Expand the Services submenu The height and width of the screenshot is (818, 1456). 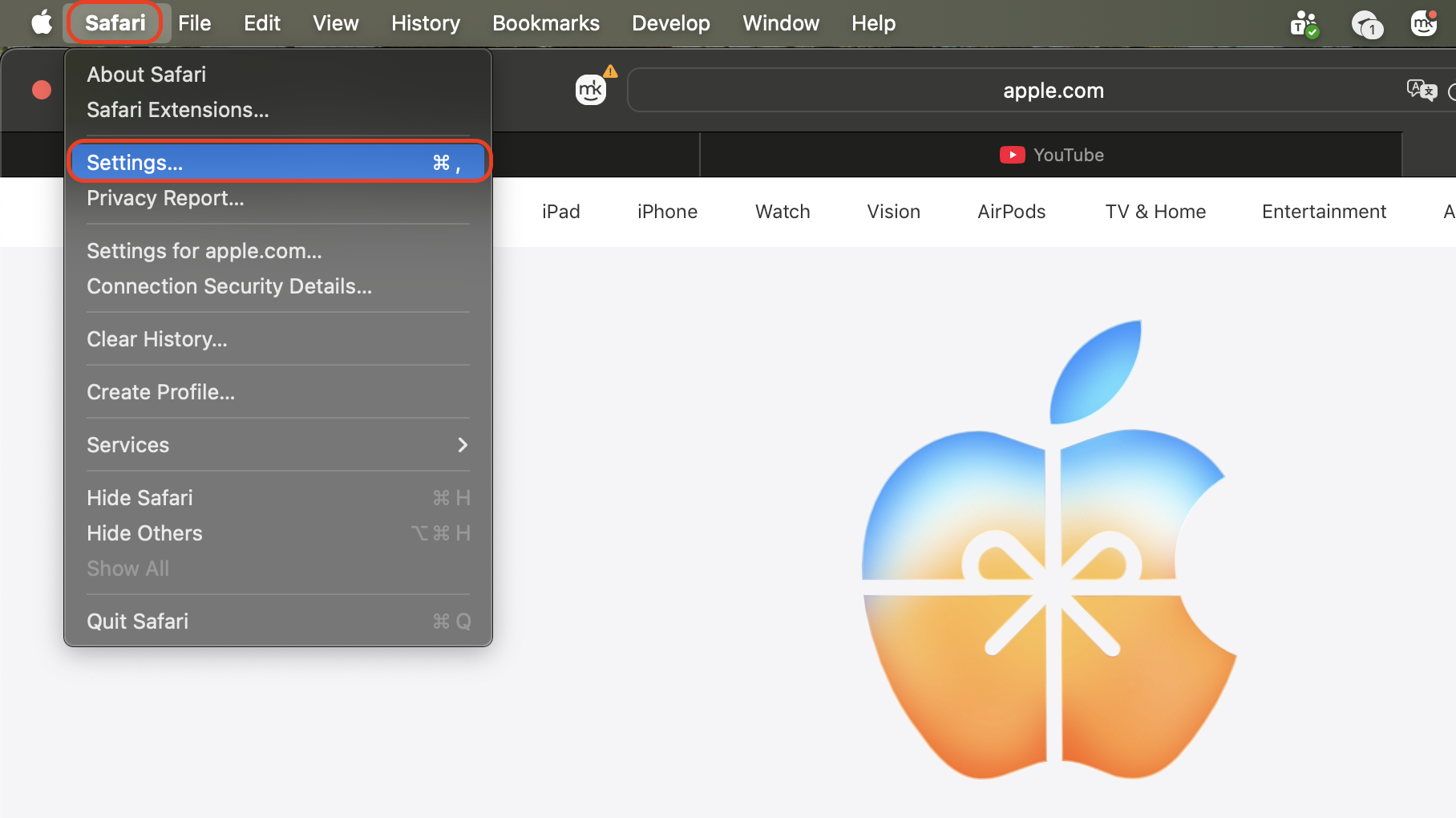coord(127,444)
